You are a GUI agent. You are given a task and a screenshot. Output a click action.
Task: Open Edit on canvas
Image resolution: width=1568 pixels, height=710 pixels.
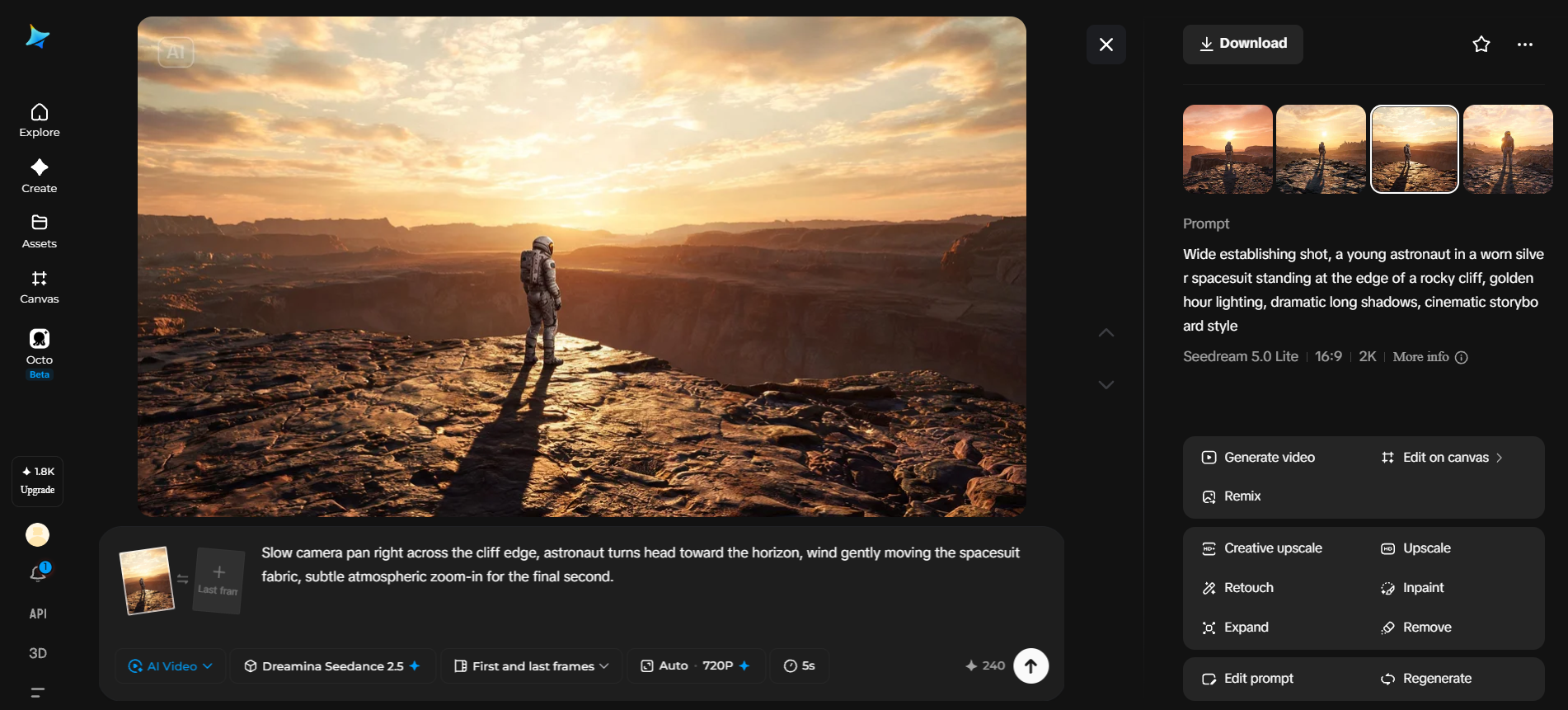click(x=1442, y=458)
